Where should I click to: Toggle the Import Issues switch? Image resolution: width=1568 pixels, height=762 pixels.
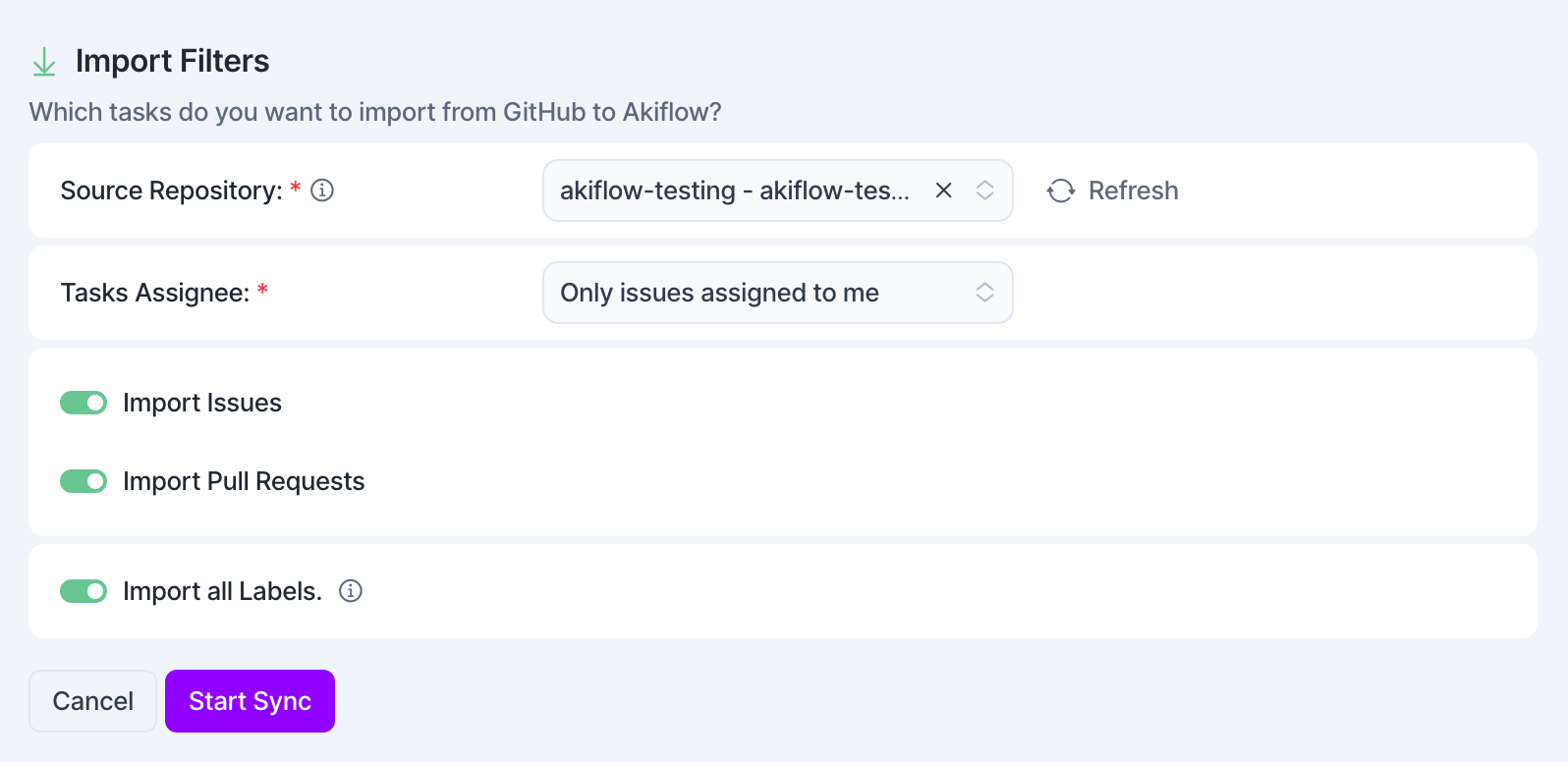point(84,403)
